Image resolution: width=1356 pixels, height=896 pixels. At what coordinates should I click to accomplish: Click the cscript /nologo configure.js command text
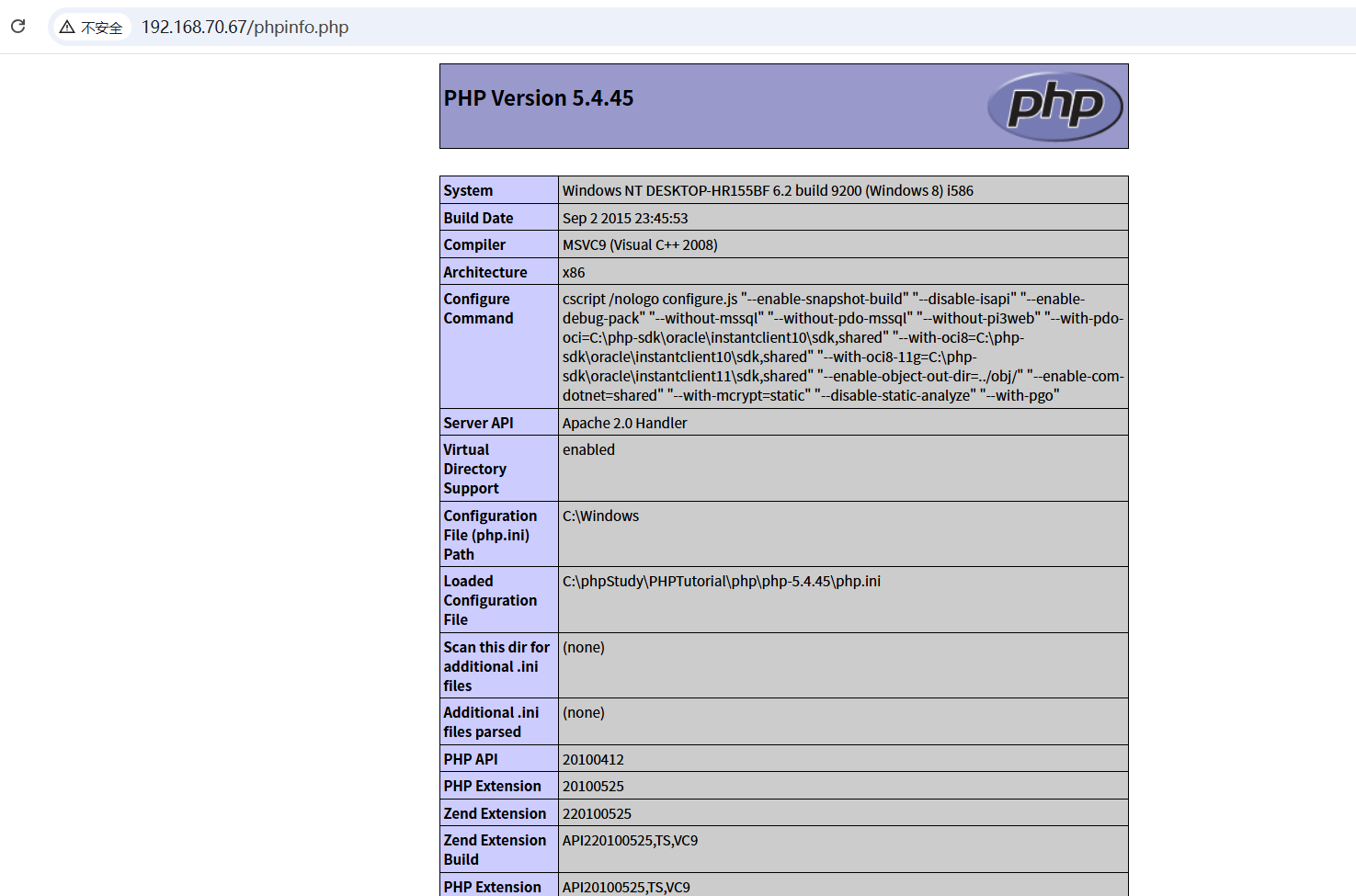[x=843, y=347]
